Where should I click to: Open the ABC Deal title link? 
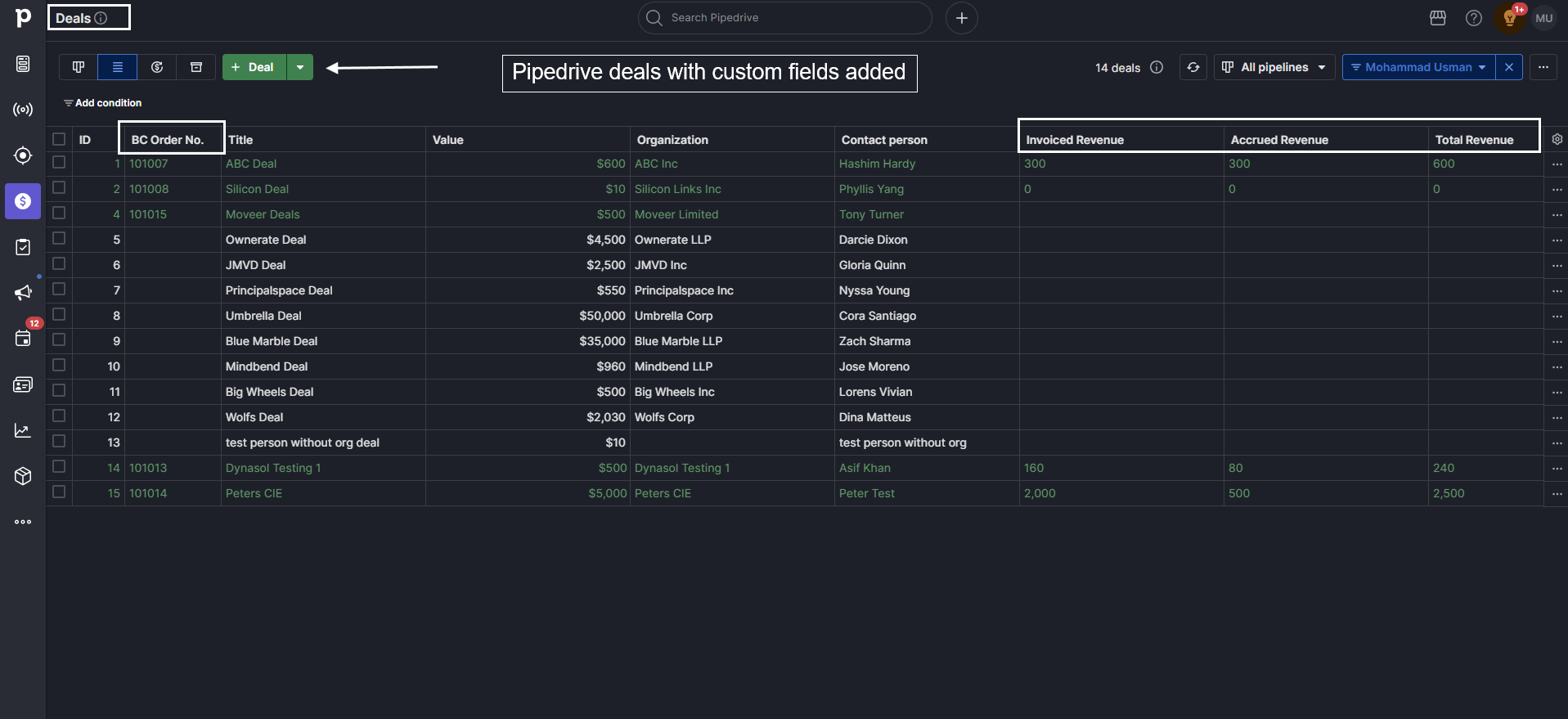click(x=251, y=164)
